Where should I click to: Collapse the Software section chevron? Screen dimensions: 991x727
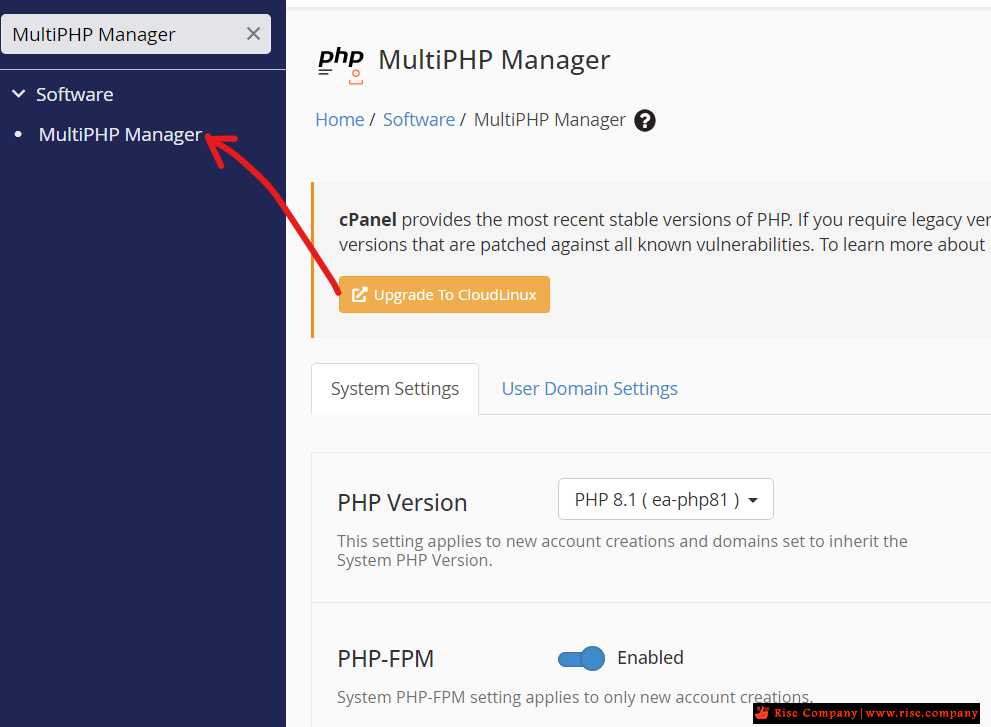point(19,94)
